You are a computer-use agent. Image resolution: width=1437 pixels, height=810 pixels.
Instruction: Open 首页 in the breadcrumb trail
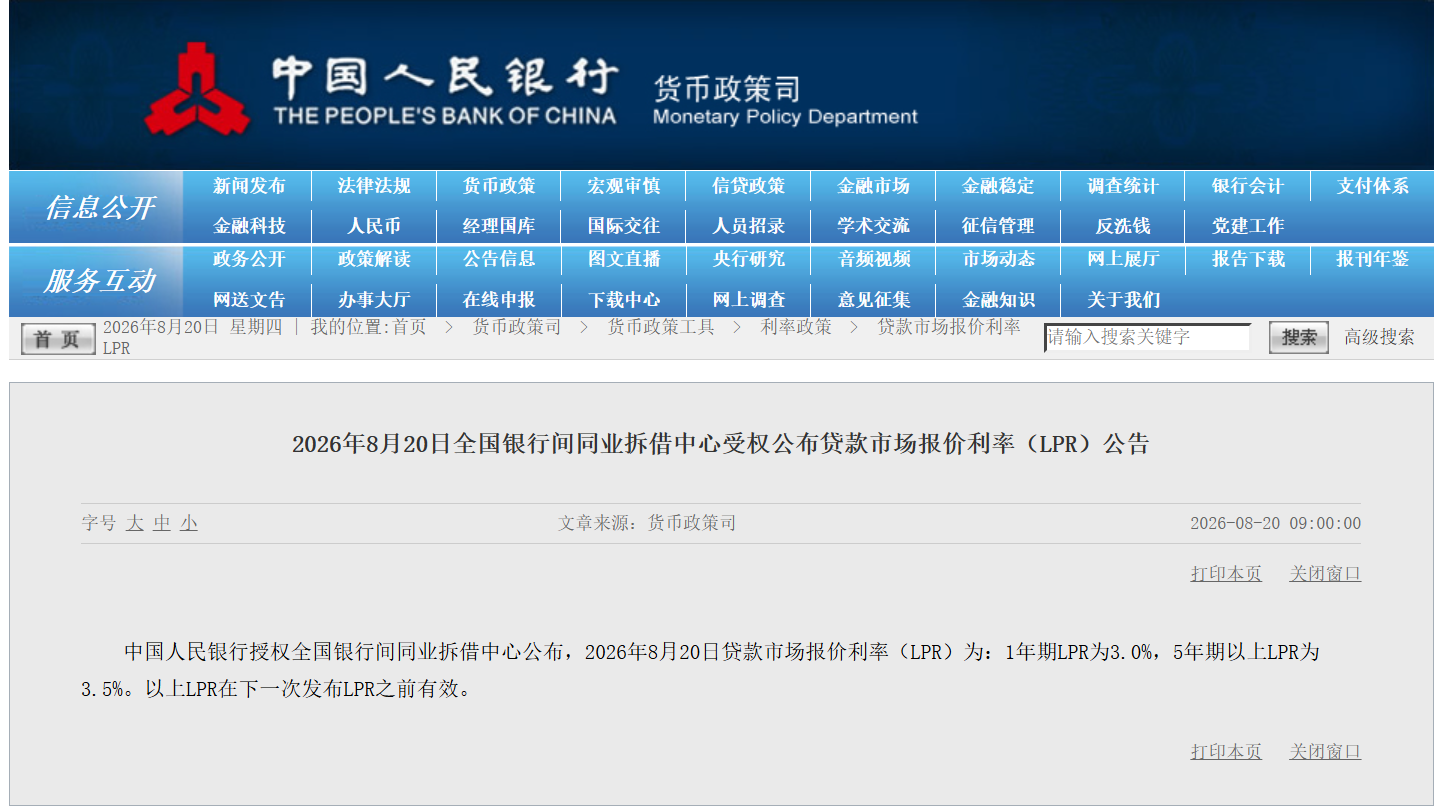coord(409,327)
